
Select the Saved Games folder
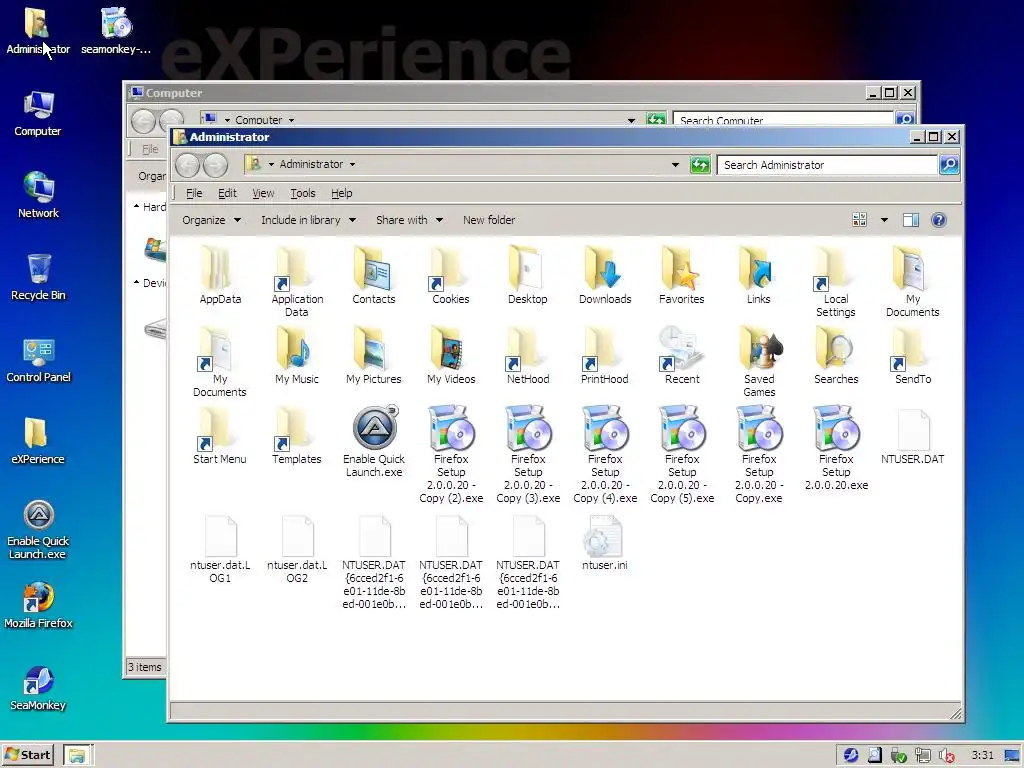pos(759,362)
